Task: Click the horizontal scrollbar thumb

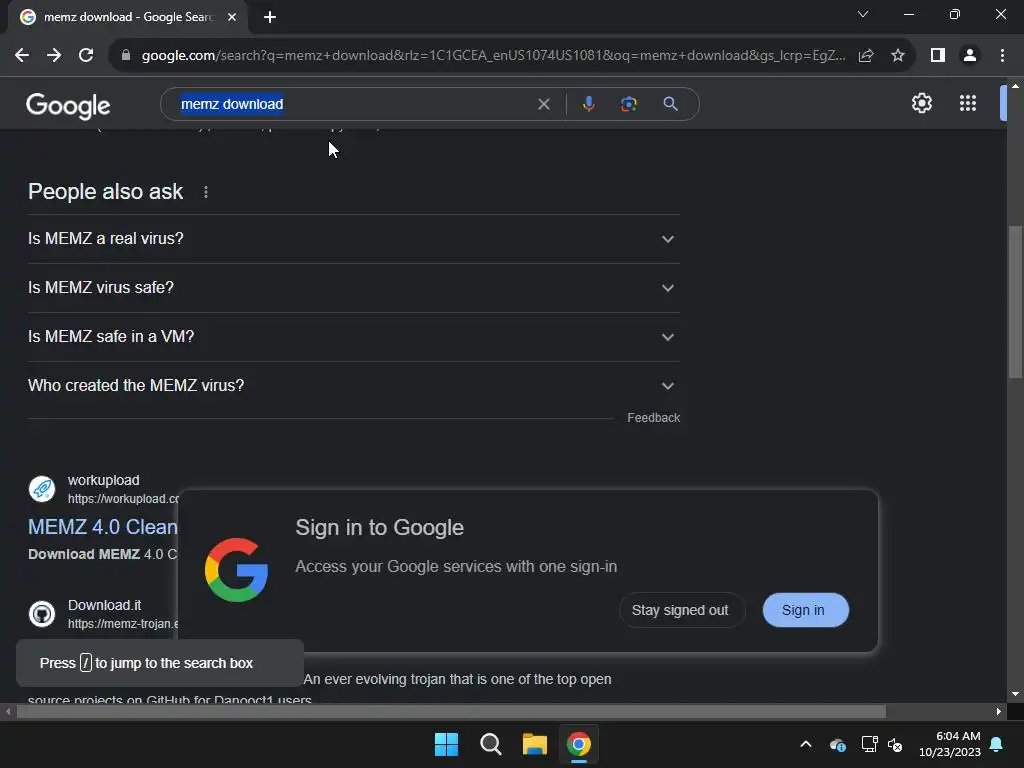Action: [451, 711]
